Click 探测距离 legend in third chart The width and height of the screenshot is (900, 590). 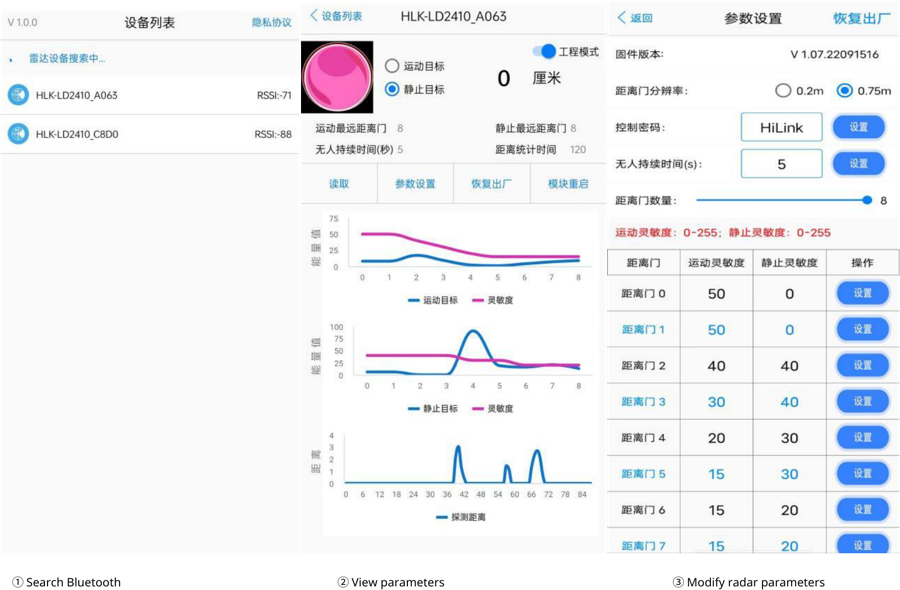coord(461,517)
